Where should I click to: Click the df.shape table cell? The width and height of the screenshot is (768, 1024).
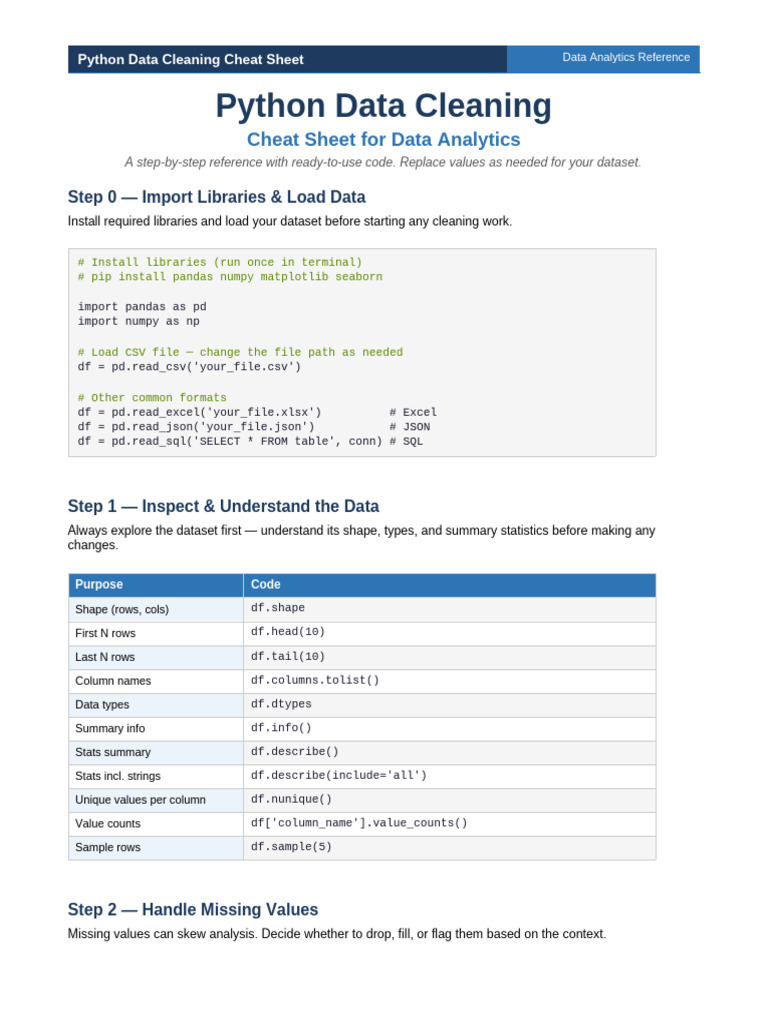tap(449, 609)
